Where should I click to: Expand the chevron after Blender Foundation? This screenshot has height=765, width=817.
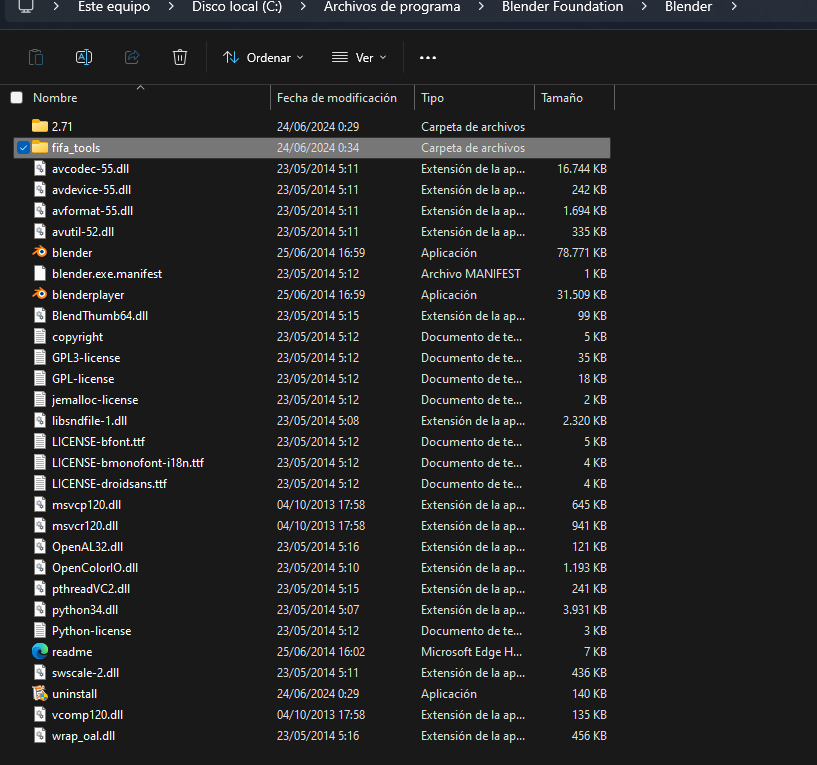point(645,7)
